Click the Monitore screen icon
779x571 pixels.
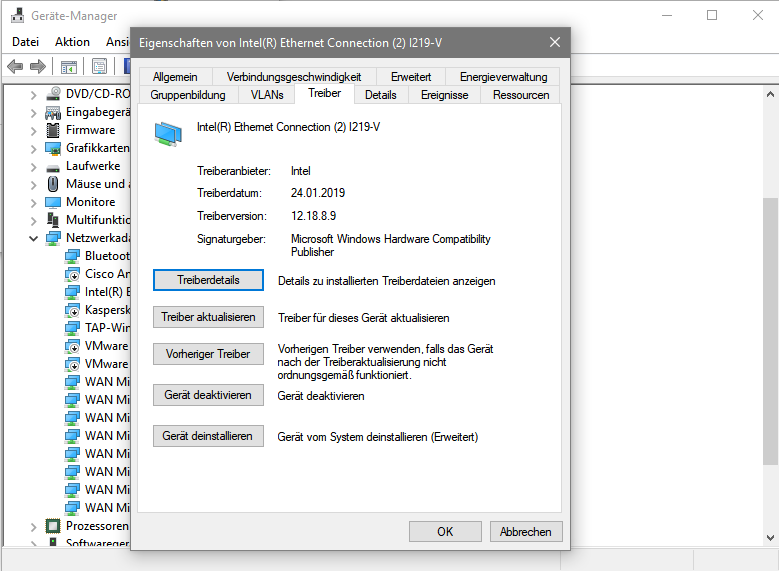point(53,202)
